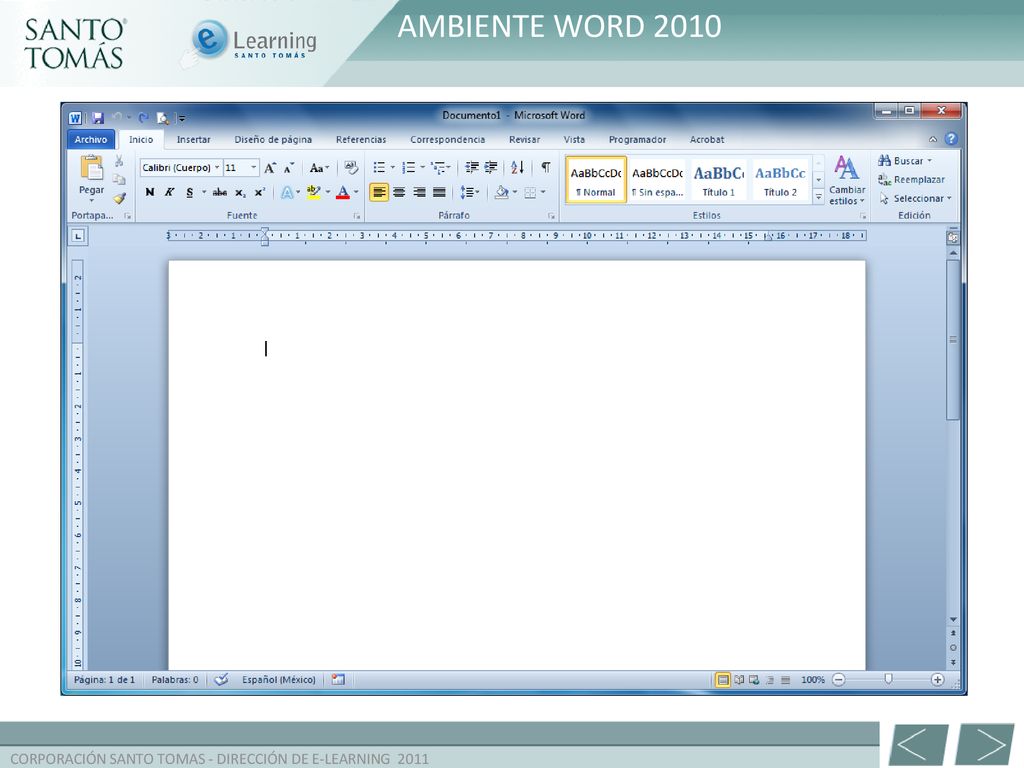Select Justify paragraph alignment
This screenshot has height=768, width=1024.
coord(440,192)
